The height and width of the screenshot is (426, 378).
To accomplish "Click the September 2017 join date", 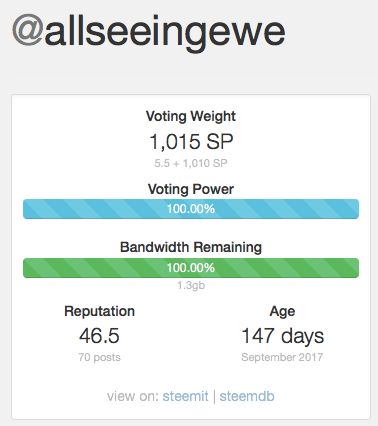I will (x=282, y=357).
